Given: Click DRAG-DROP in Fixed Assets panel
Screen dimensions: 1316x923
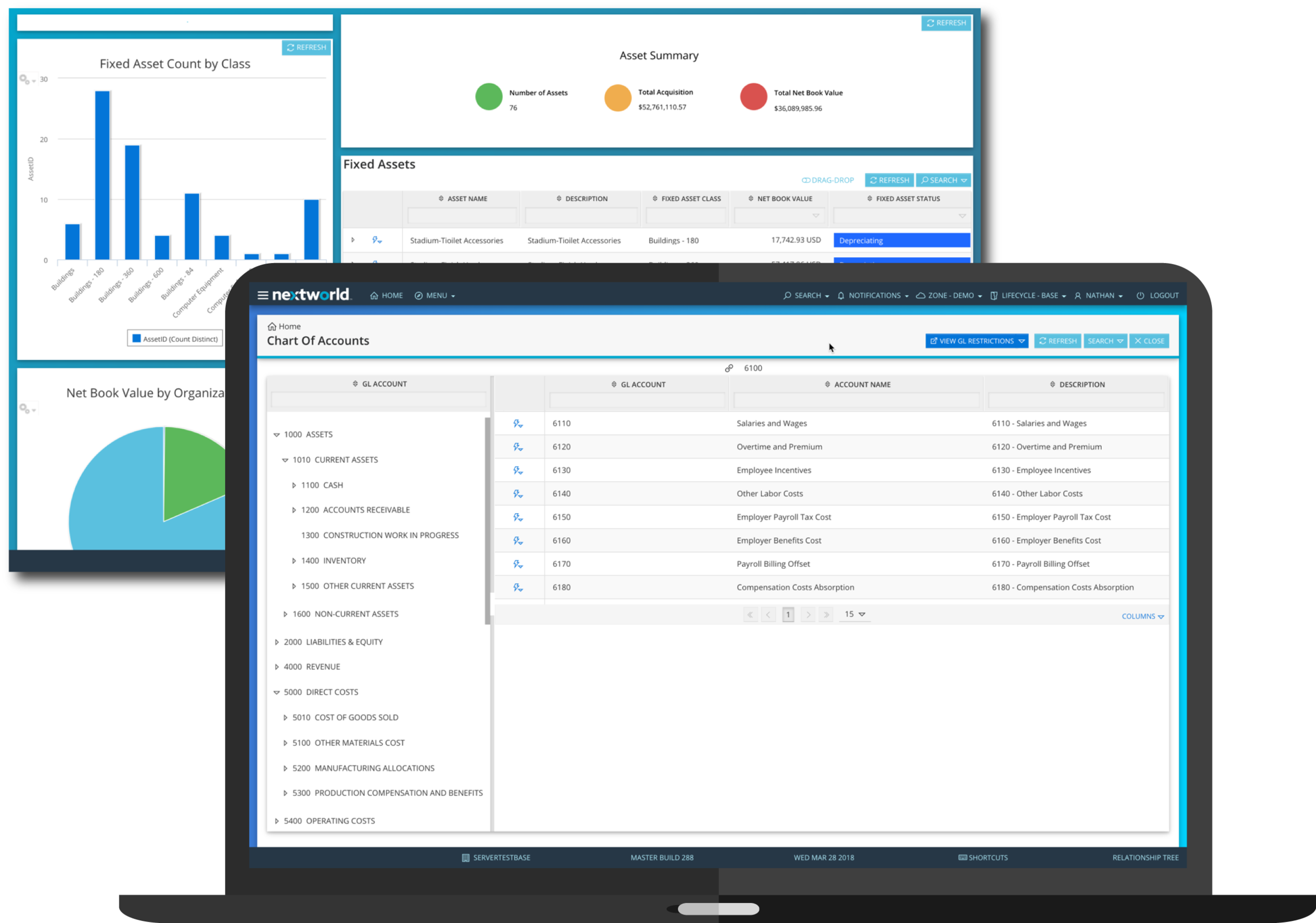Looking at the screenshot, I should 828,180.
